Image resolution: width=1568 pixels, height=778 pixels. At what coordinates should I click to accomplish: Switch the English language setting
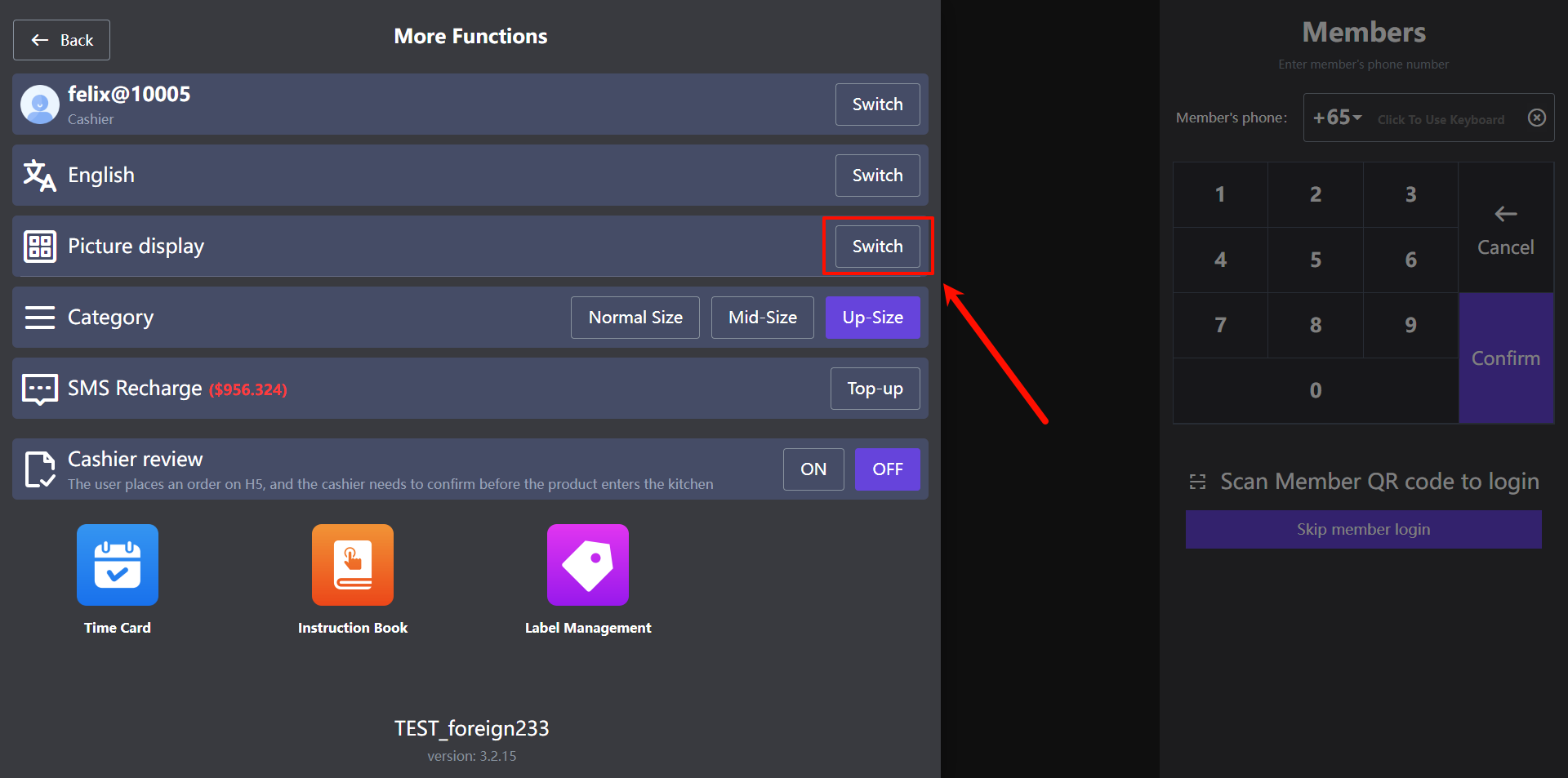[x=877, y=176]
